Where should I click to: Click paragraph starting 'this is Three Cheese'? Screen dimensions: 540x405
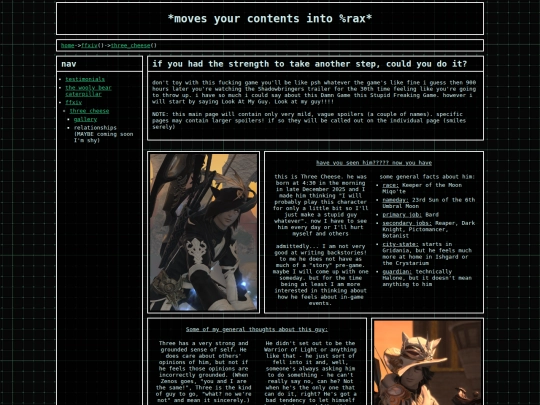320,205
